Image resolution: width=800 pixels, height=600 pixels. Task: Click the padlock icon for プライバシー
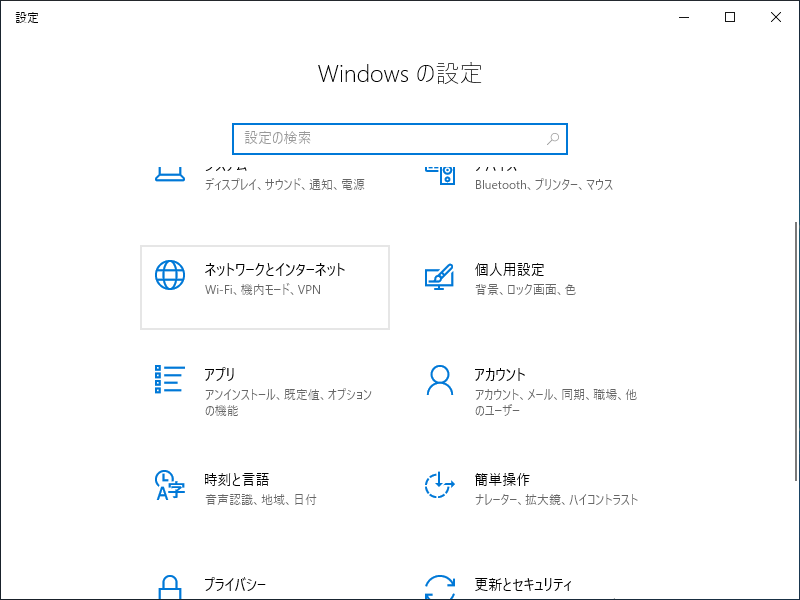(x=170, y=587)
